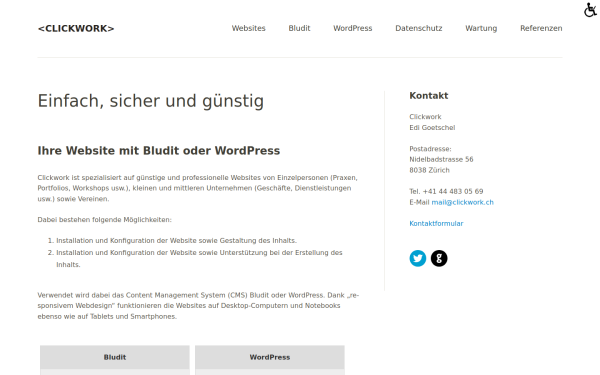Click the WordPress table column header
Viewport: 600px width, 375px height.
click(270, 357)
